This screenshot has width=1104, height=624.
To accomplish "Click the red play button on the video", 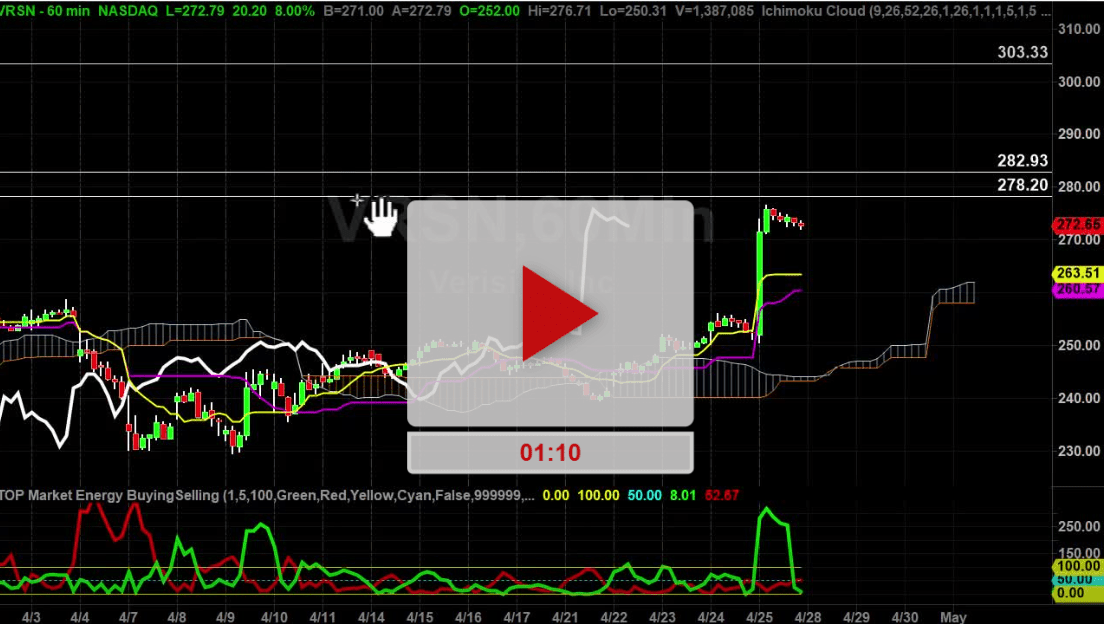I will coord(560,313).
